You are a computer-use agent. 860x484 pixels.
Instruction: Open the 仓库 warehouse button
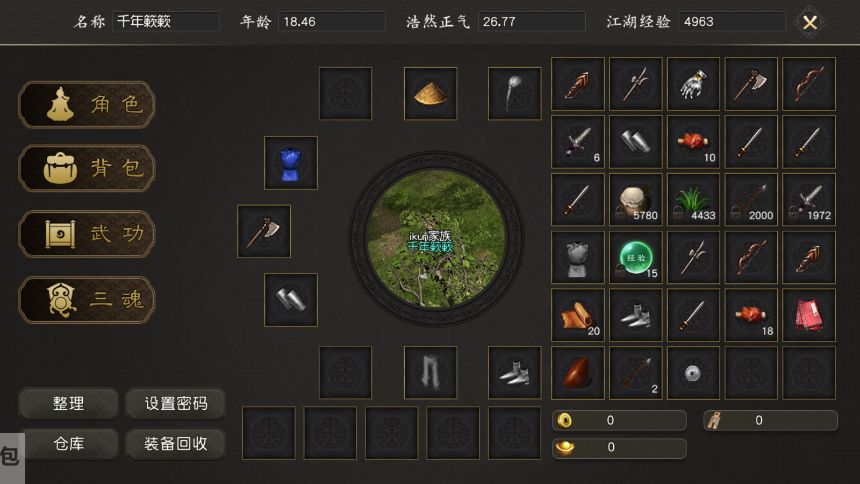(x=69, y=443)
